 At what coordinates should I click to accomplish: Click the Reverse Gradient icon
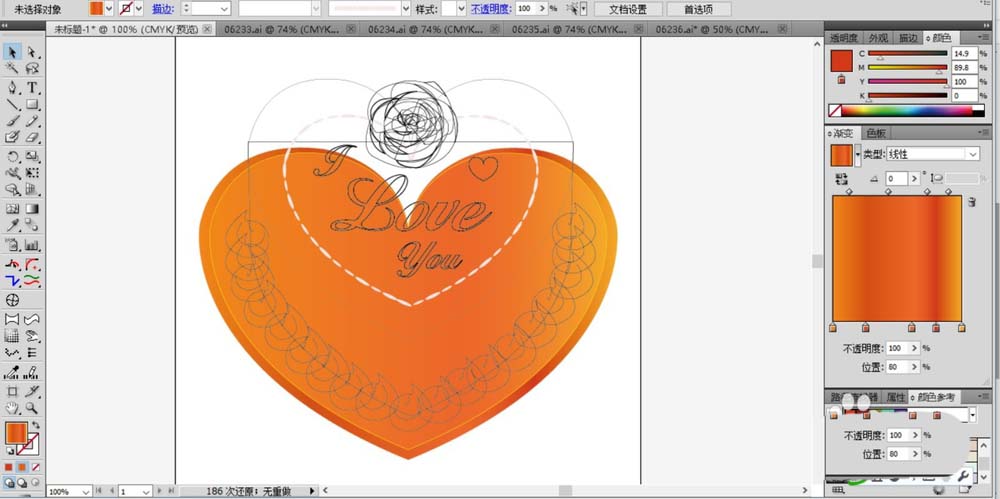tap(842, 179)
